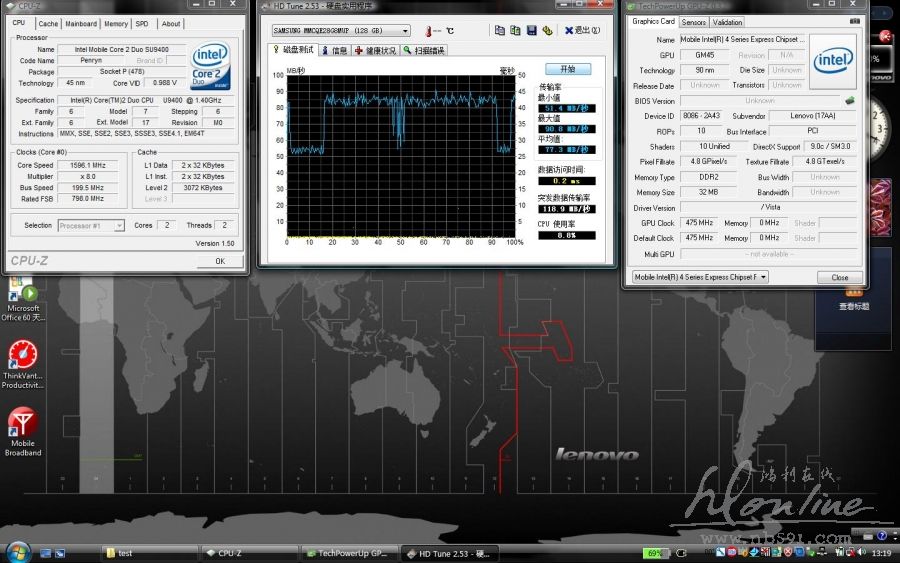Click the first copy icon in HD Tune toolbar
This screenshot has width=900, height=563.
point(500,30)
